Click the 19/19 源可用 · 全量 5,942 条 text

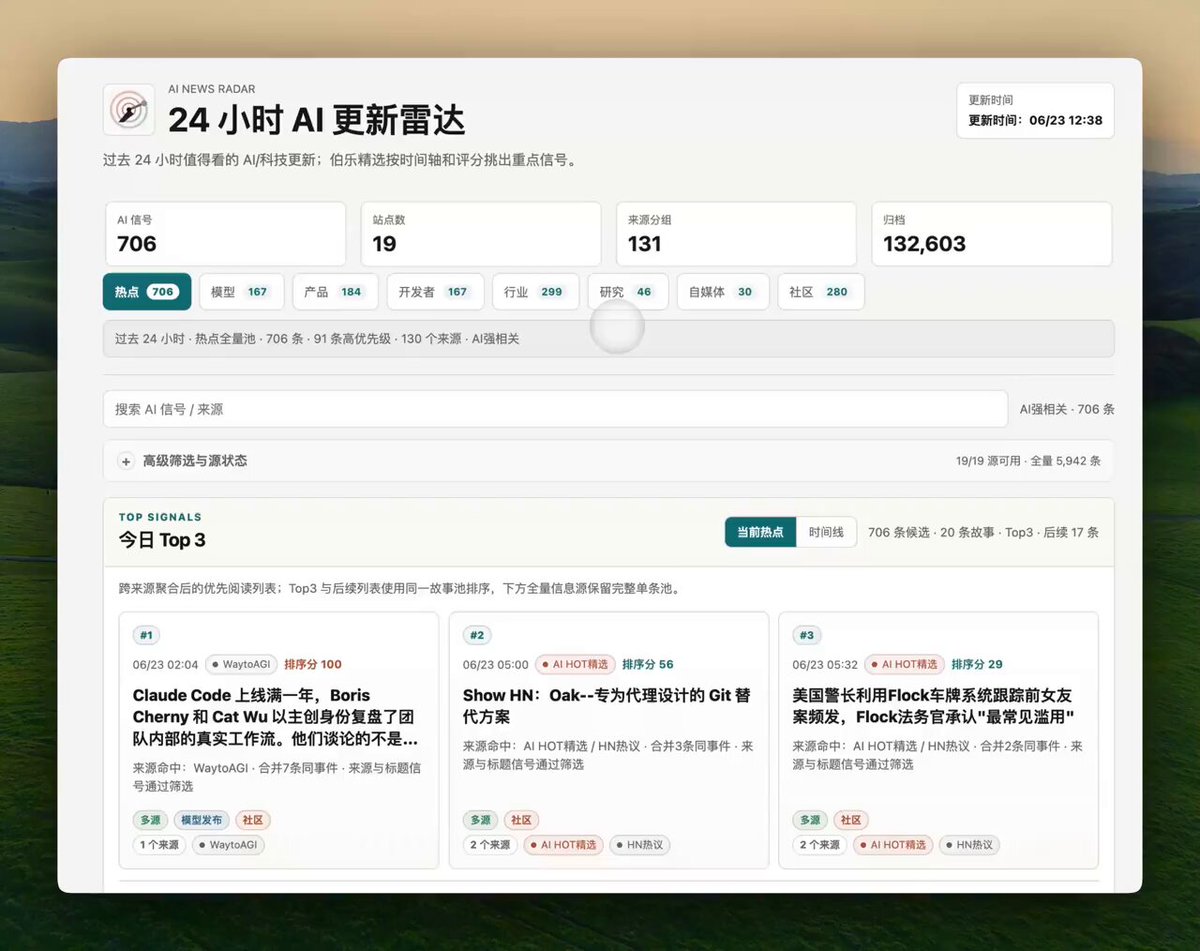click(1028, 461)
